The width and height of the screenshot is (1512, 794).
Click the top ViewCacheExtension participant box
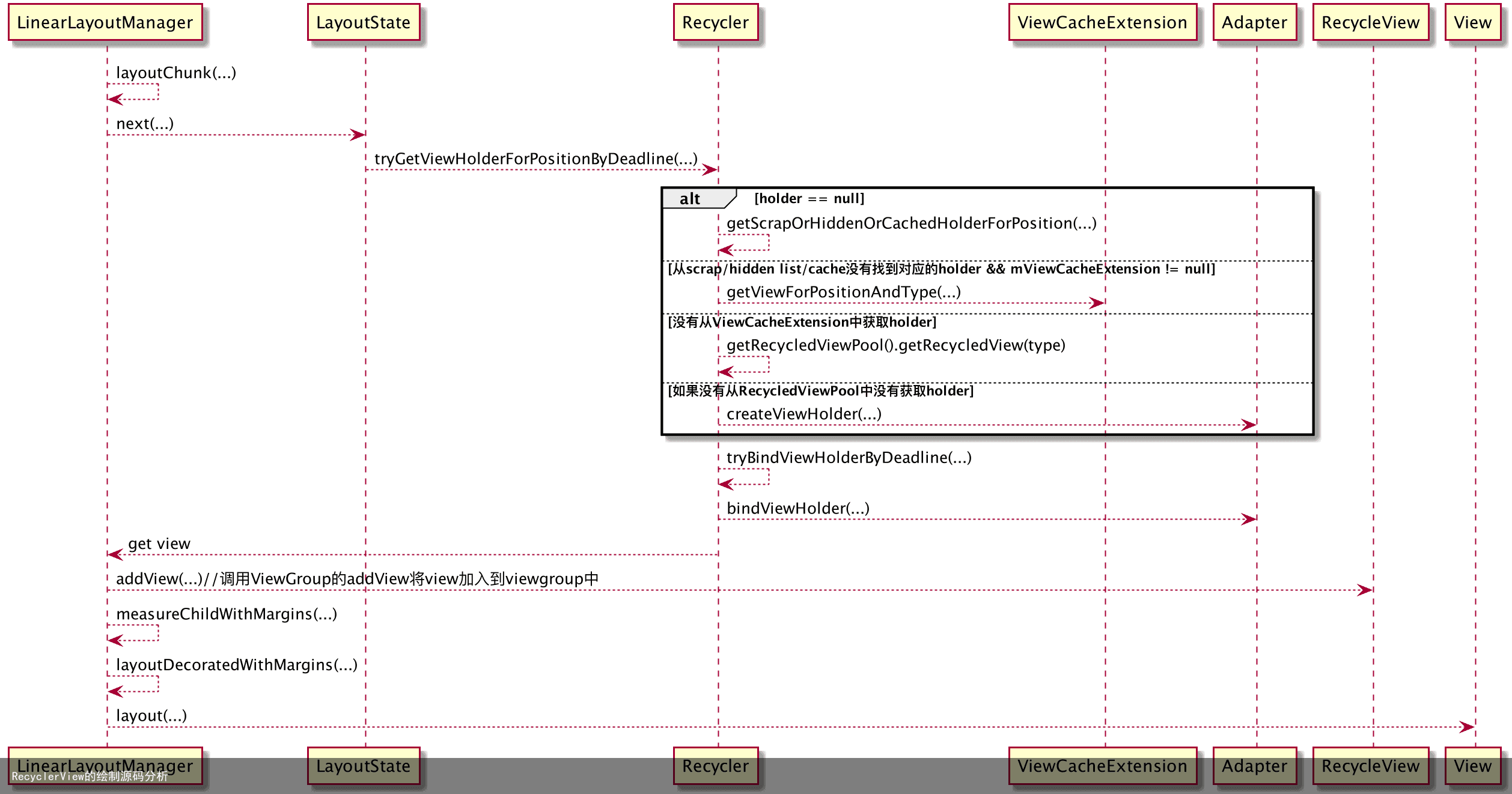[x=1103, y=22]
